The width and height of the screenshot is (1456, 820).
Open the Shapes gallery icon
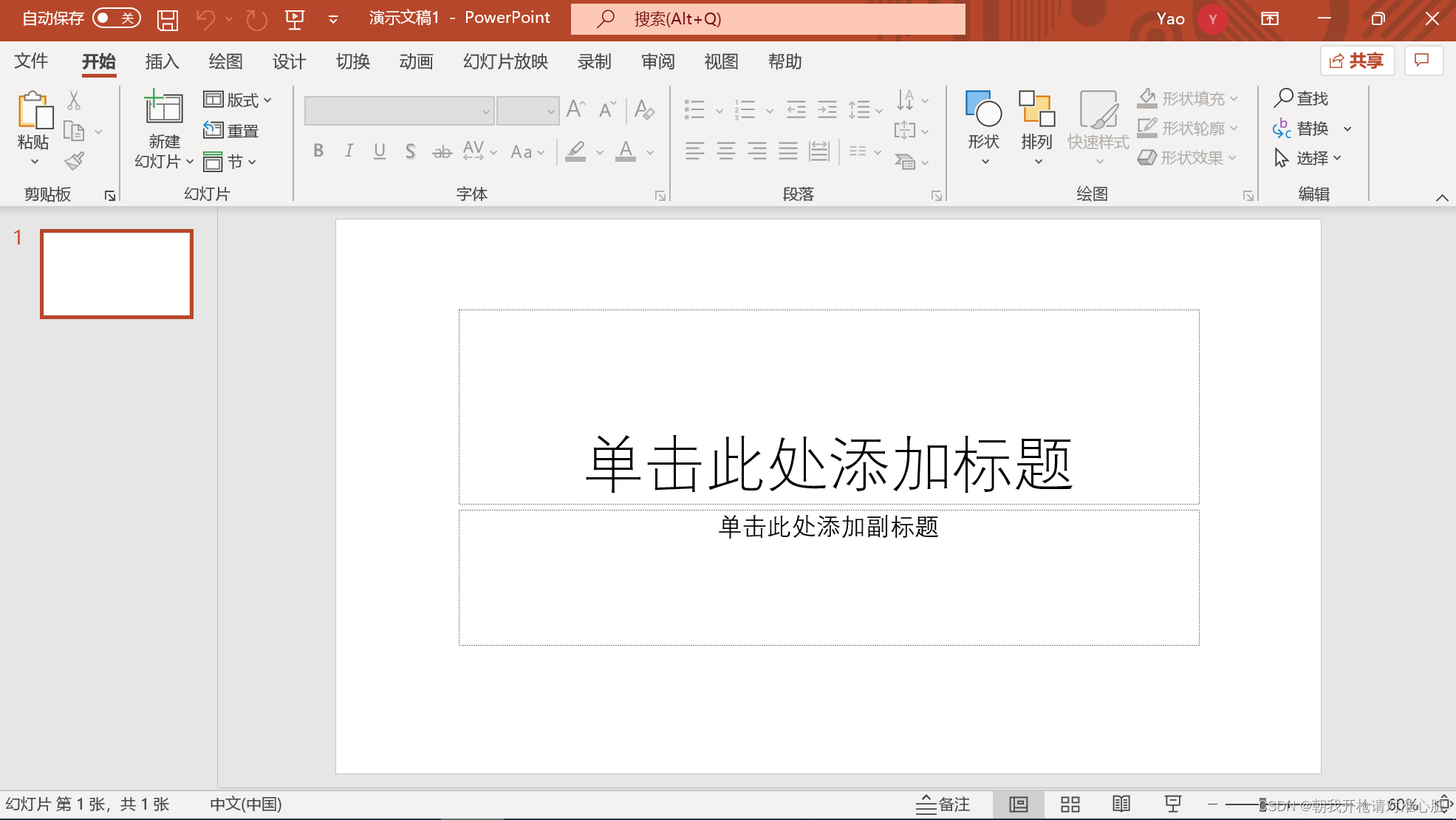pos(983,109)
